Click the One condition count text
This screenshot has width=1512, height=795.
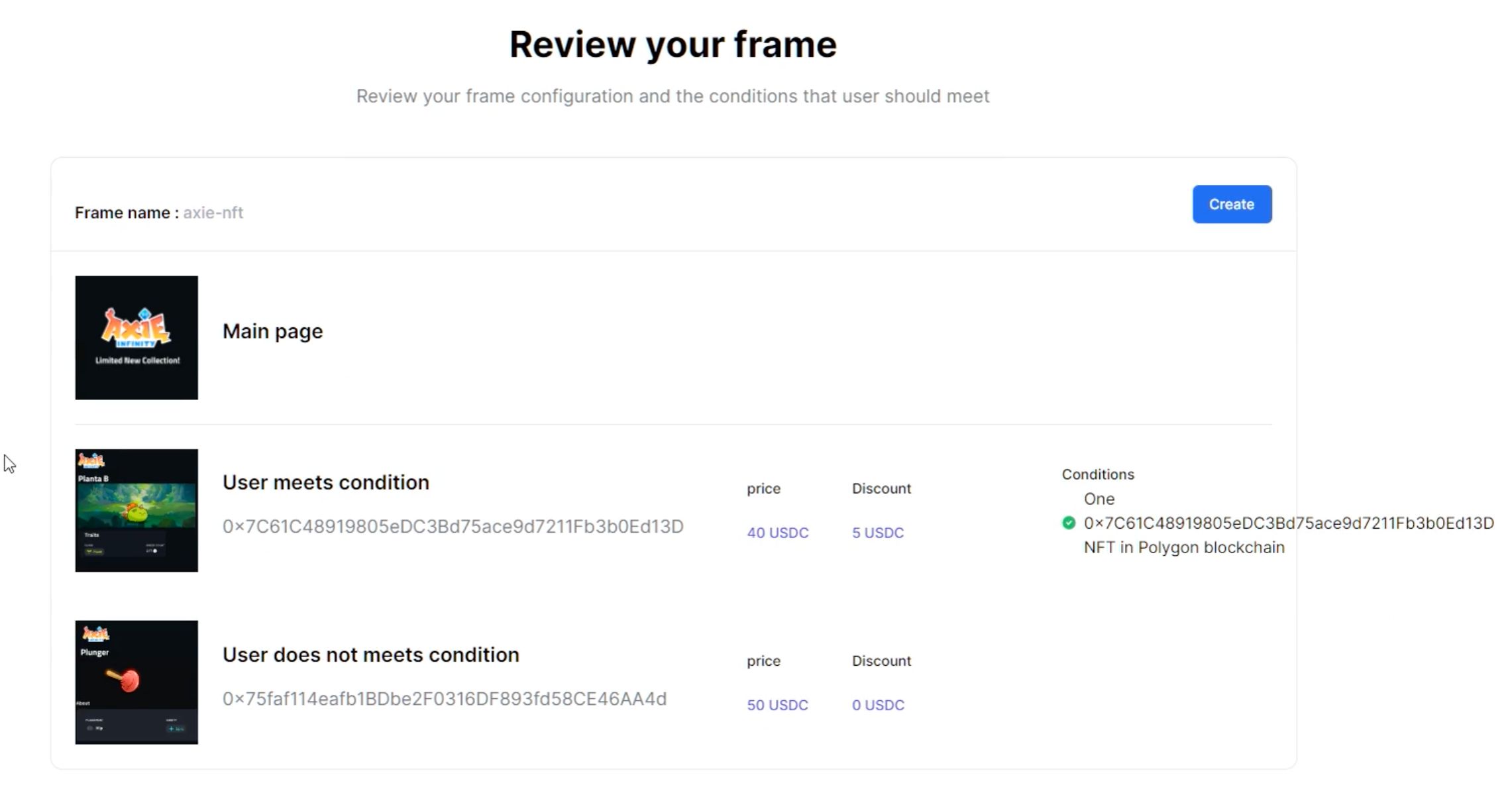coord(1099,499)
